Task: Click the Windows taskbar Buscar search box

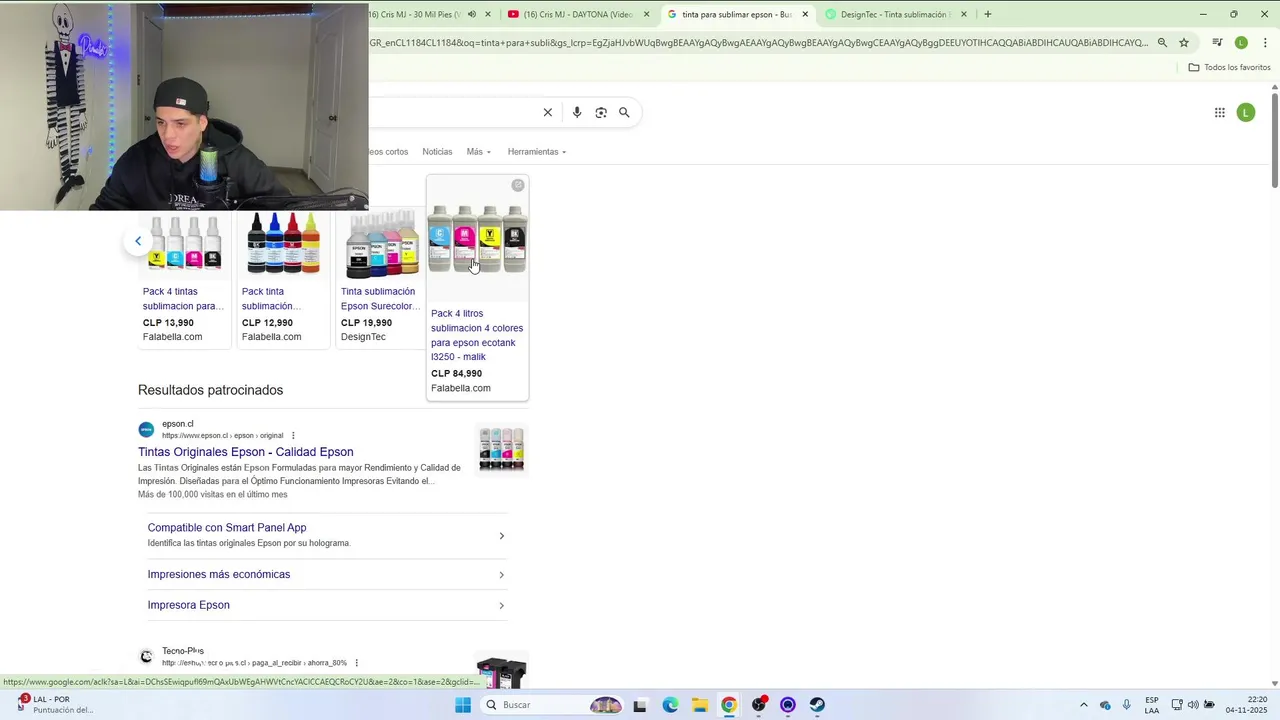Action: (x=550, y=705)
